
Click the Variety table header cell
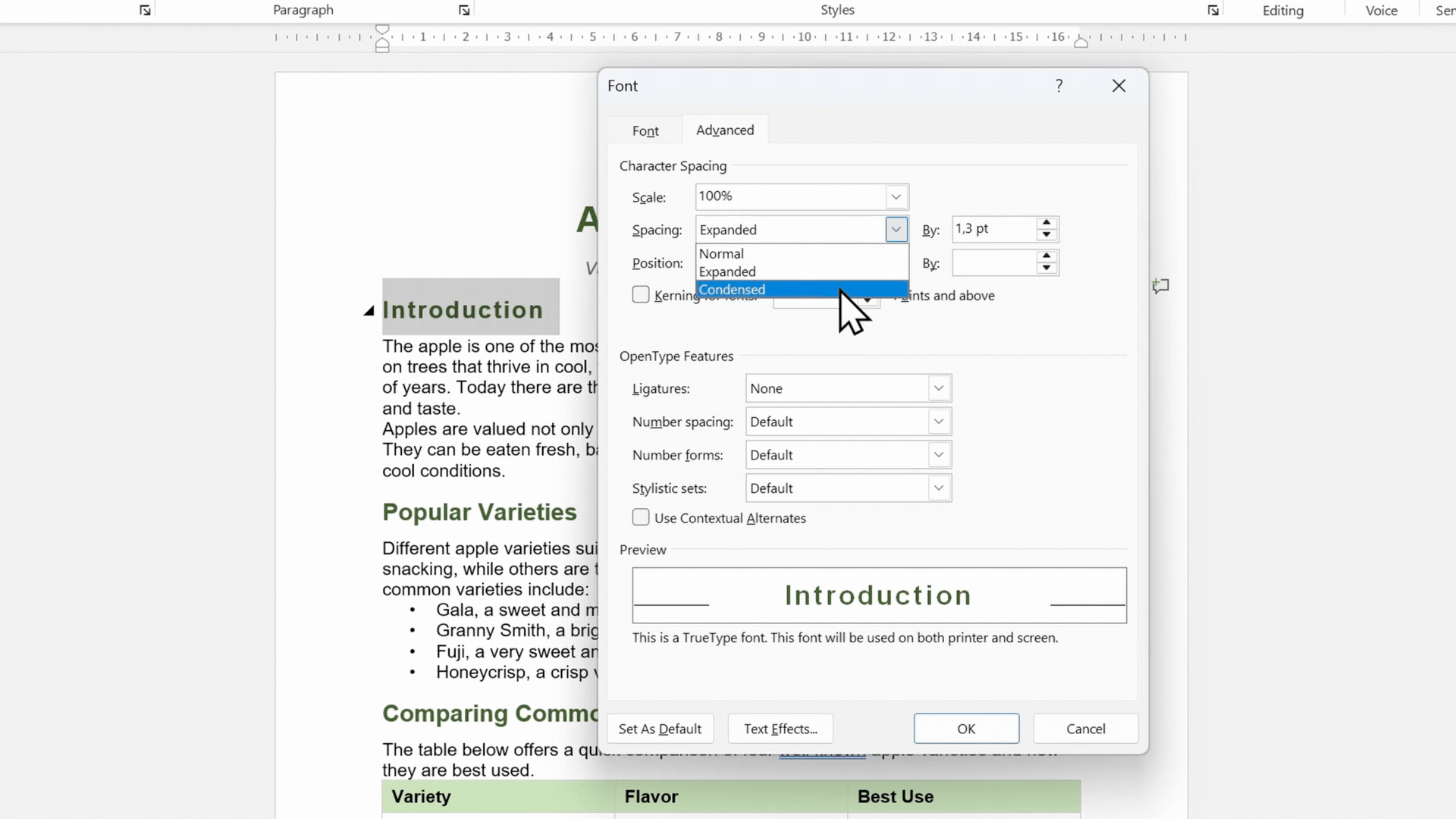[498, 797]
